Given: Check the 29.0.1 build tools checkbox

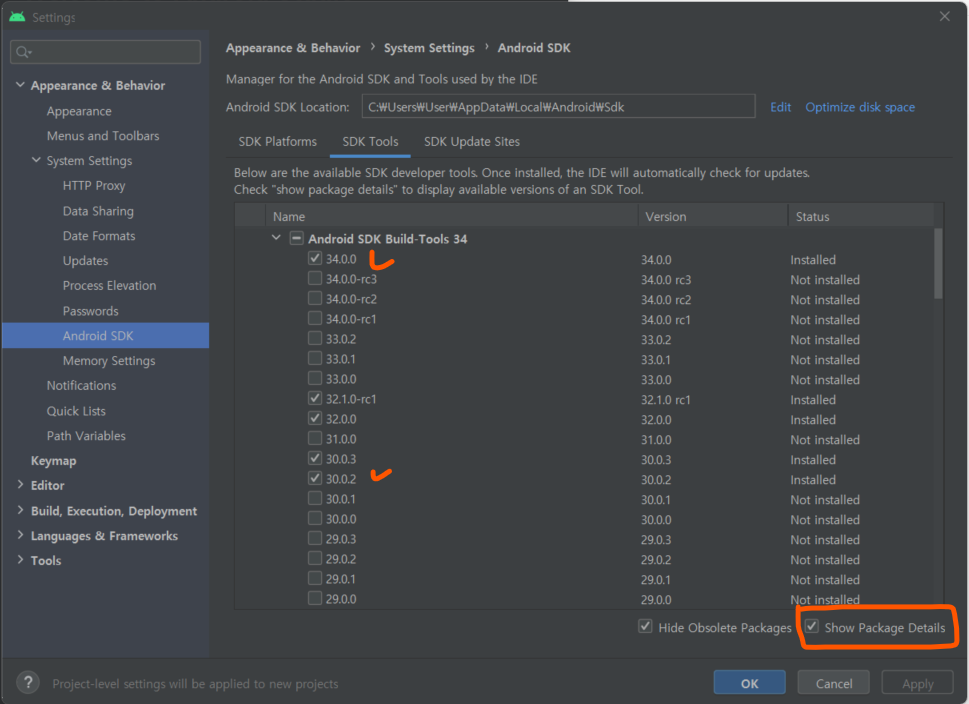Looking at the screenshot, I should pos(315,579).
